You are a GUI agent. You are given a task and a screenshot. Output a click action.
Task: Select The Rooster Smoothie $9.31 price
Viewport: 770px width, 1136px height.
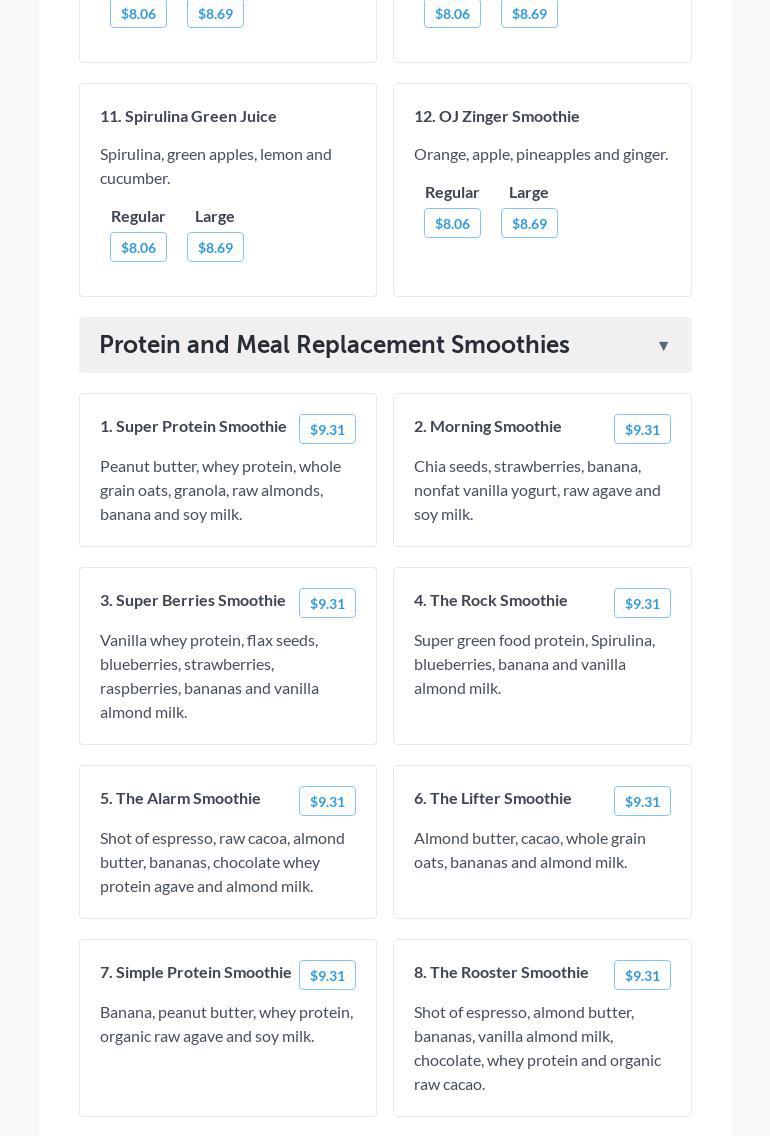[642, 975]
